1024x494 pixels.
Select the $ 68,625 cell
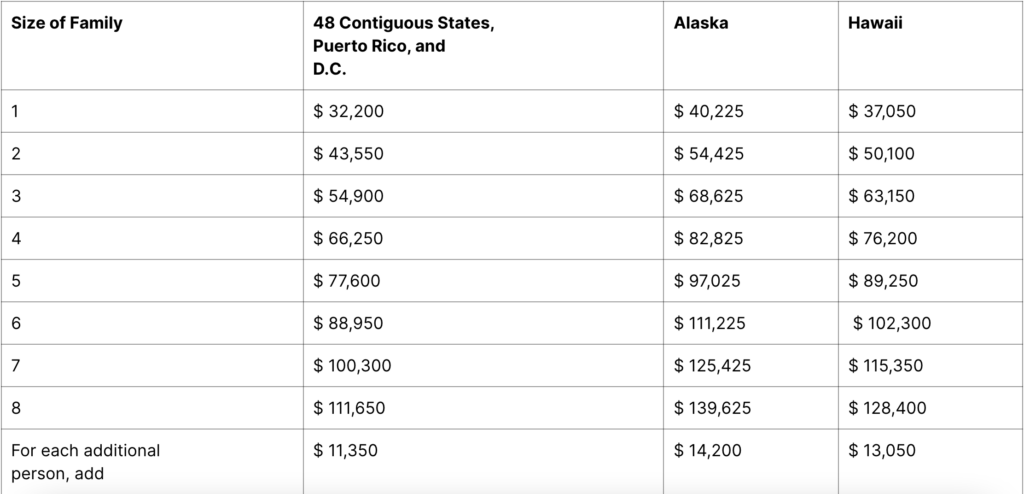(709, 196)
